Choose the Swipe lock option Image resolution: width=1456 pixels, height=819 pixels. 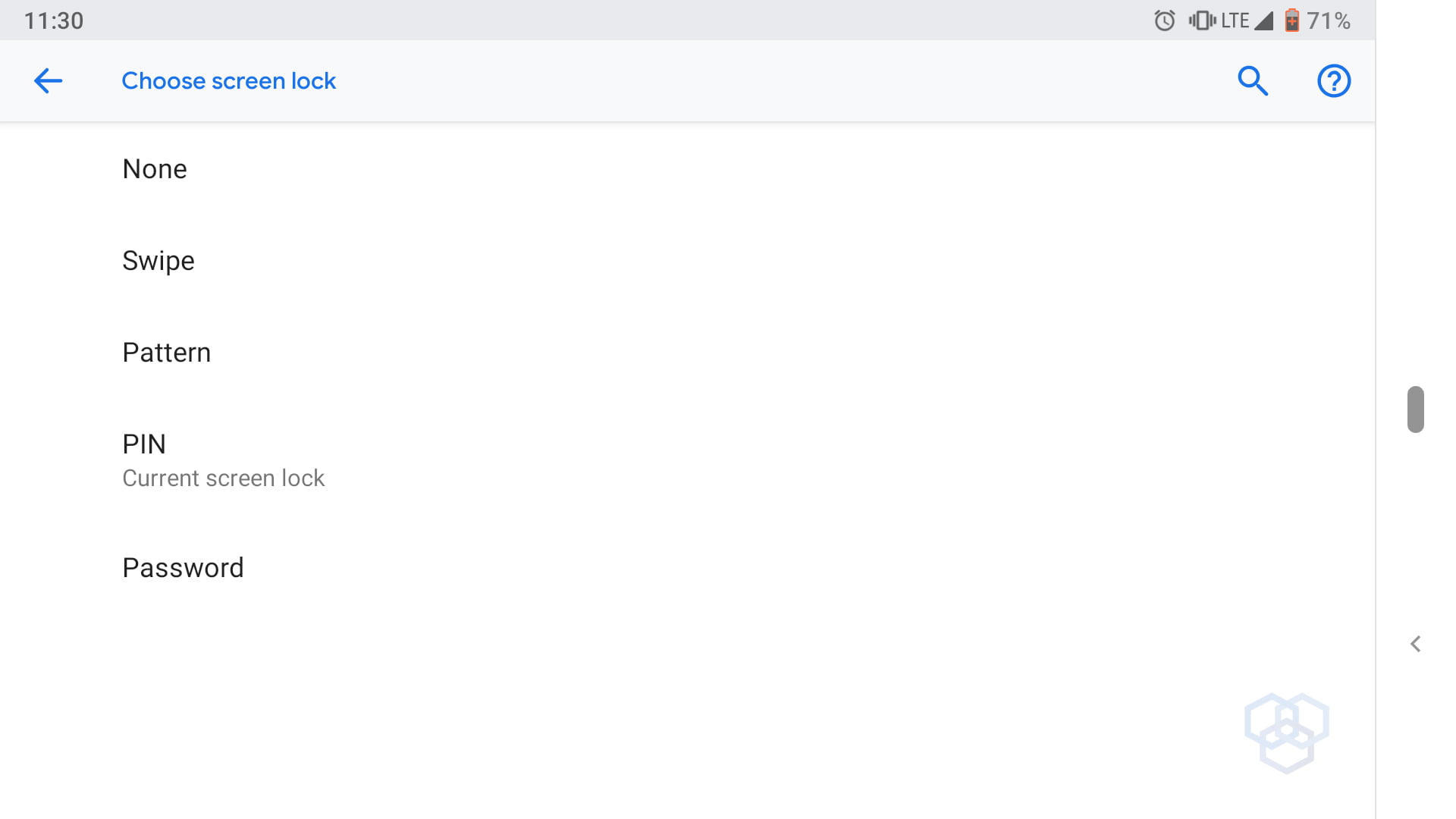point(158,261)
